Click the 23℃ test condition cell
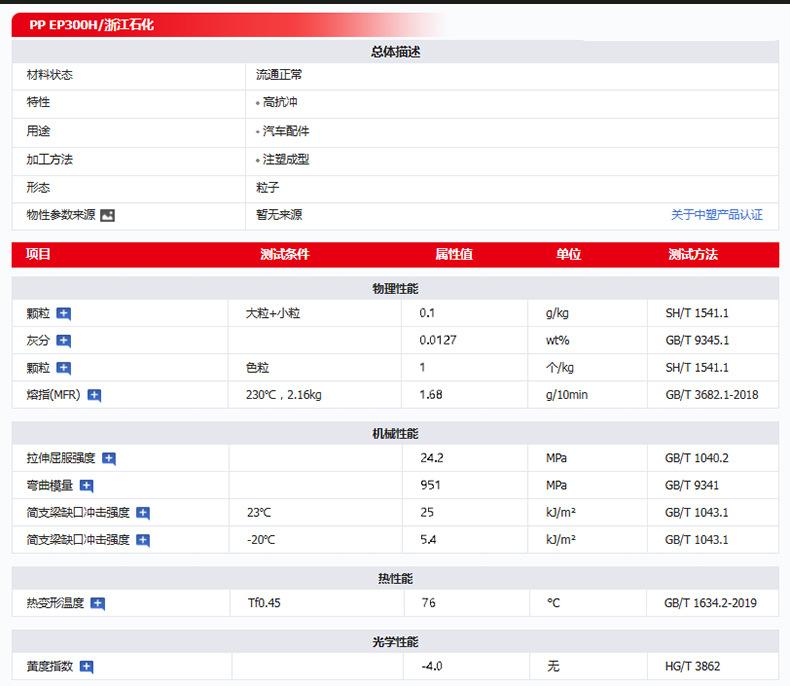 pyautogui.click(x=259, y=512)
